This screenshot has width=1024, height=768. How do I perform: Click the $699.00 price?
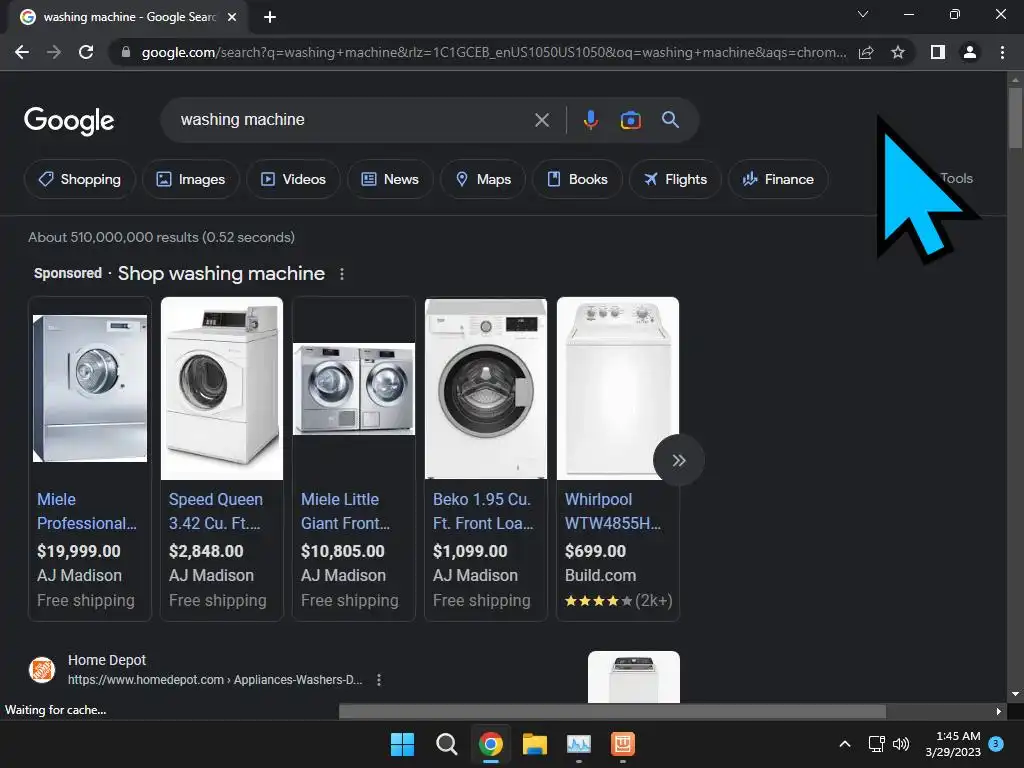596,551
